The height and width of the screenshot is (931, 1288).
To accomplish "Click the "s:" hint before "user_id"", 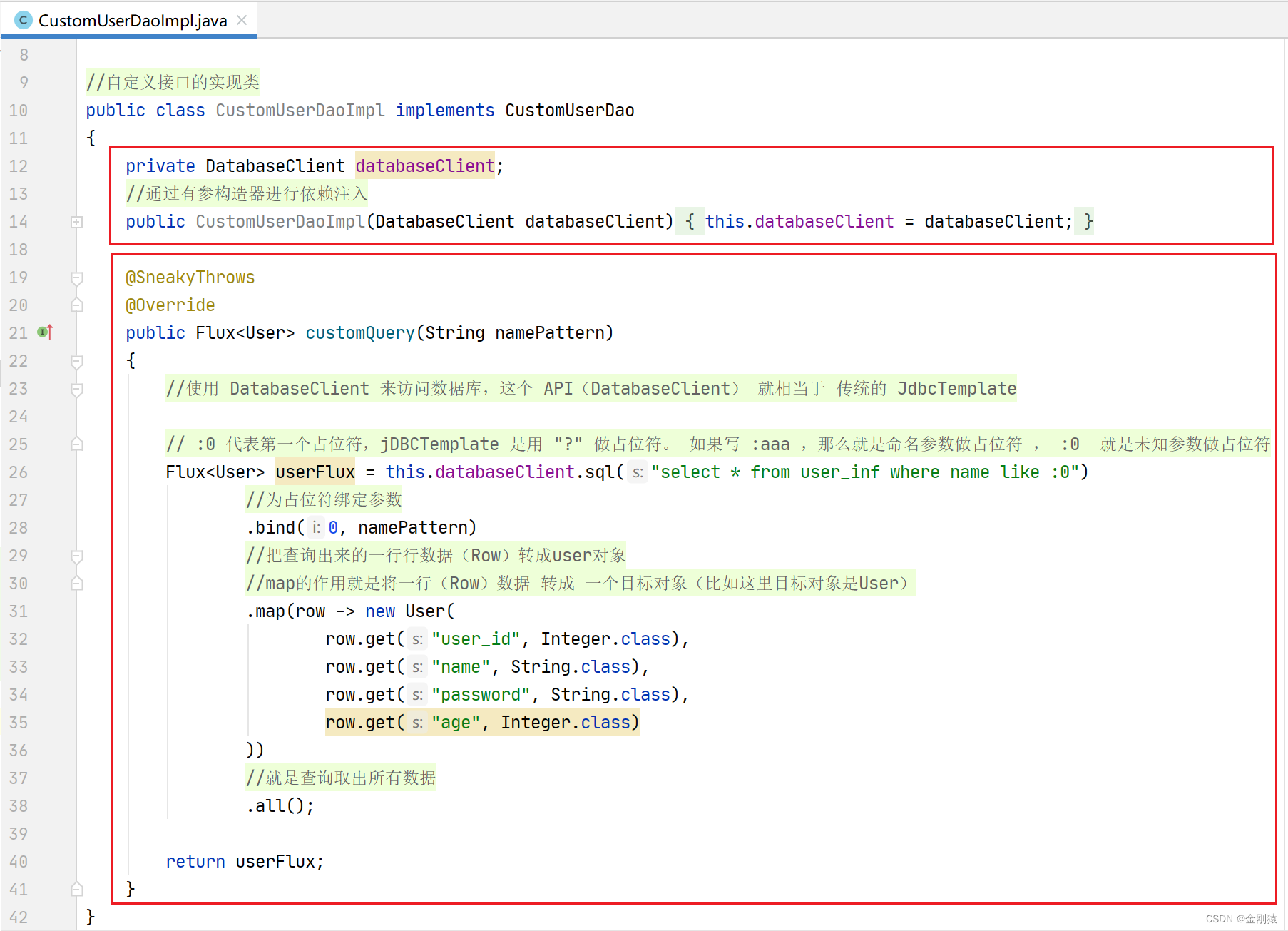I will tap(416, 639).
